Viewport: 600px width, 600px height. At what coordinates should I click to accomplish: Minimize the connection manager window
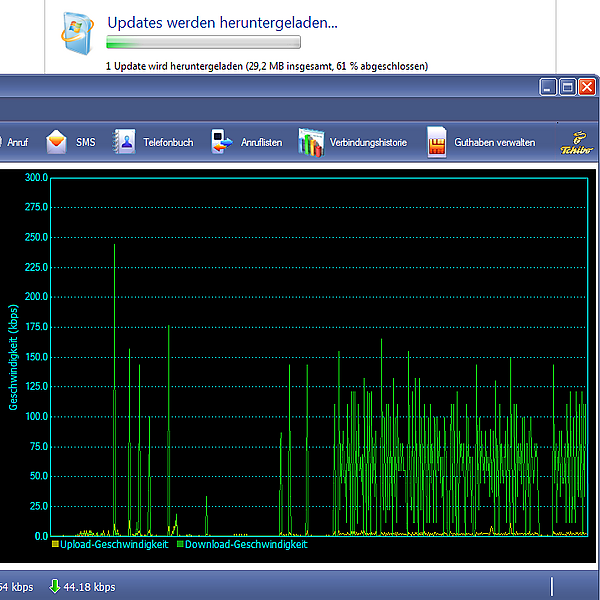pyautogui.click(x=549, y=87)
